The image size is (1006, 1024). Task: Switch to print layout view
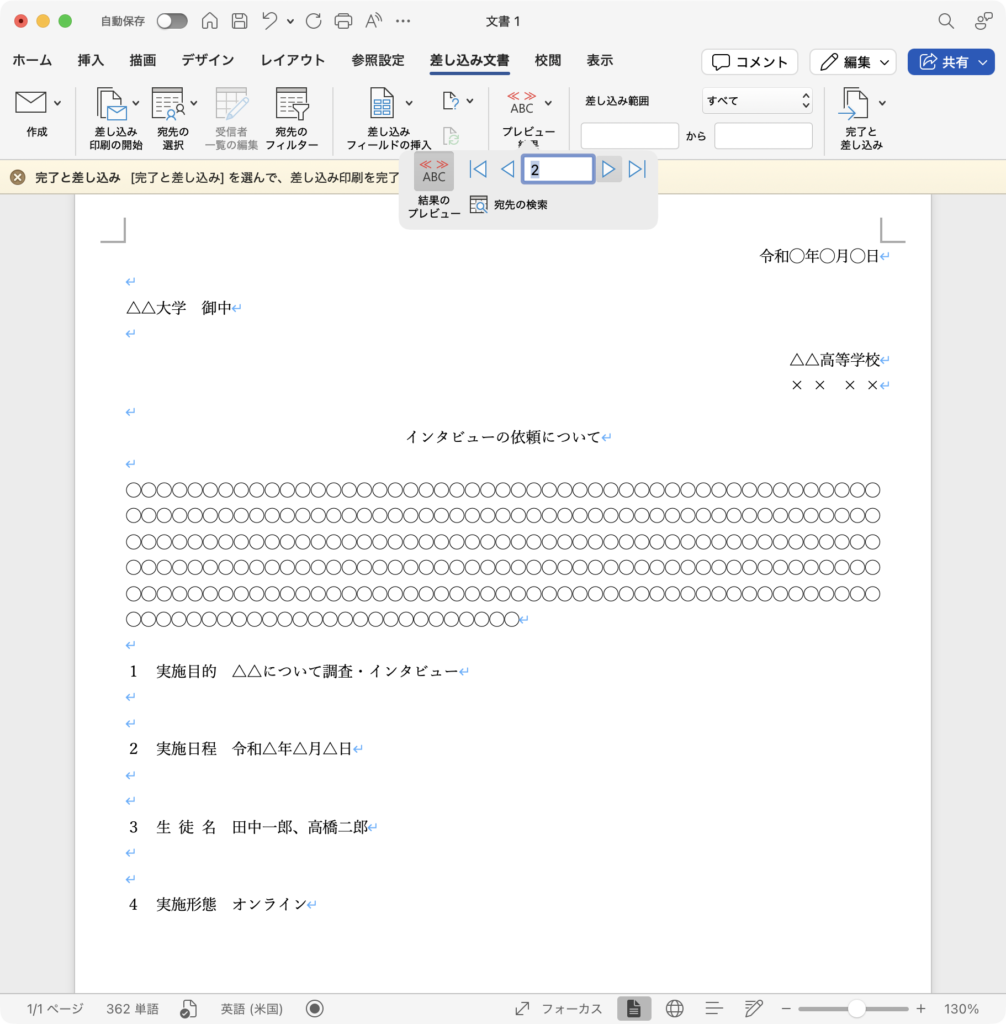[x=633, y=1009]
